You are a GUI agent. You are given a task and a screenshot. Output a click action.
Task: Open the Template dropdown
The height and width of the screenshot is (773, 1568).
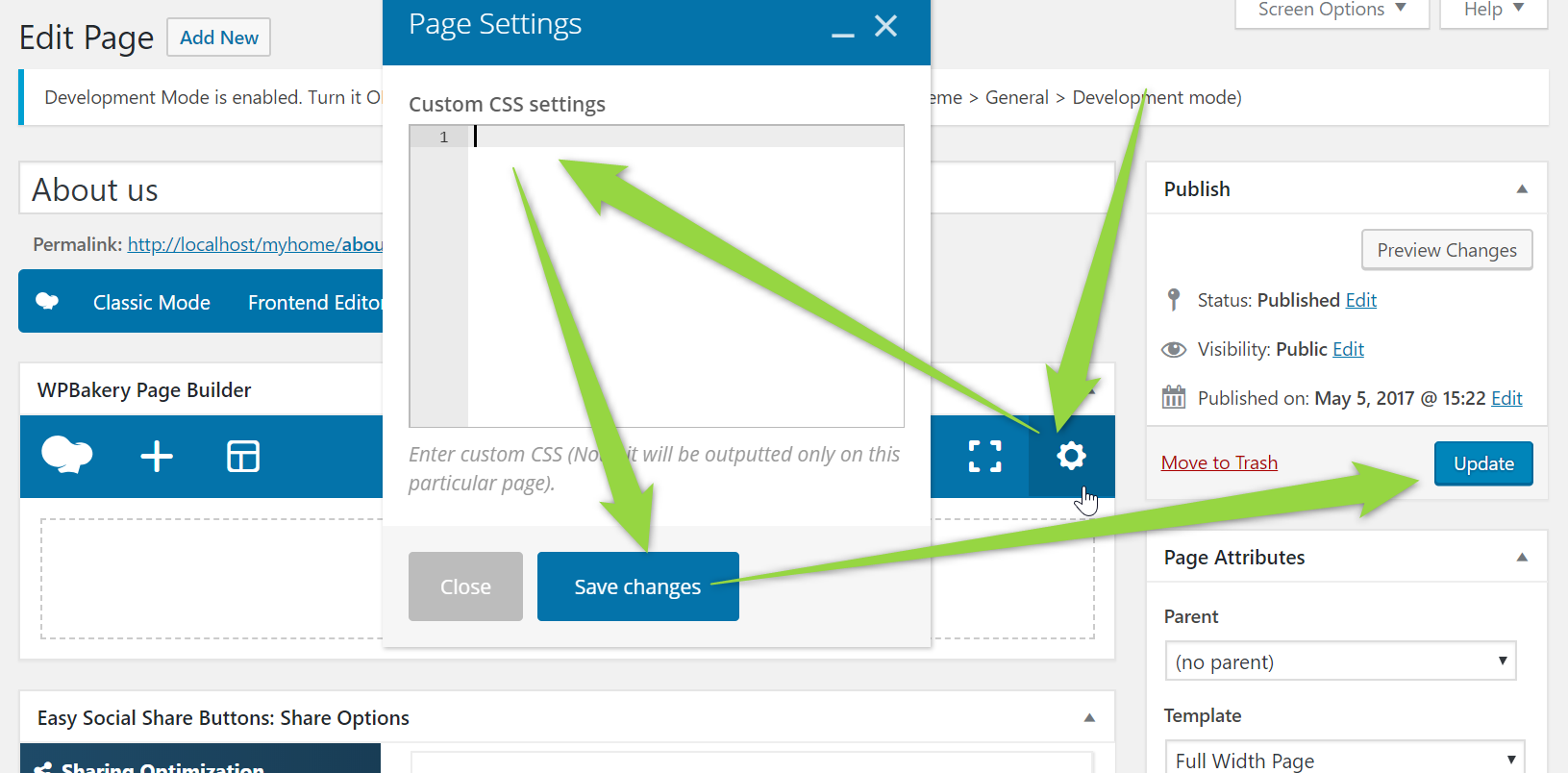[1343, 761]
